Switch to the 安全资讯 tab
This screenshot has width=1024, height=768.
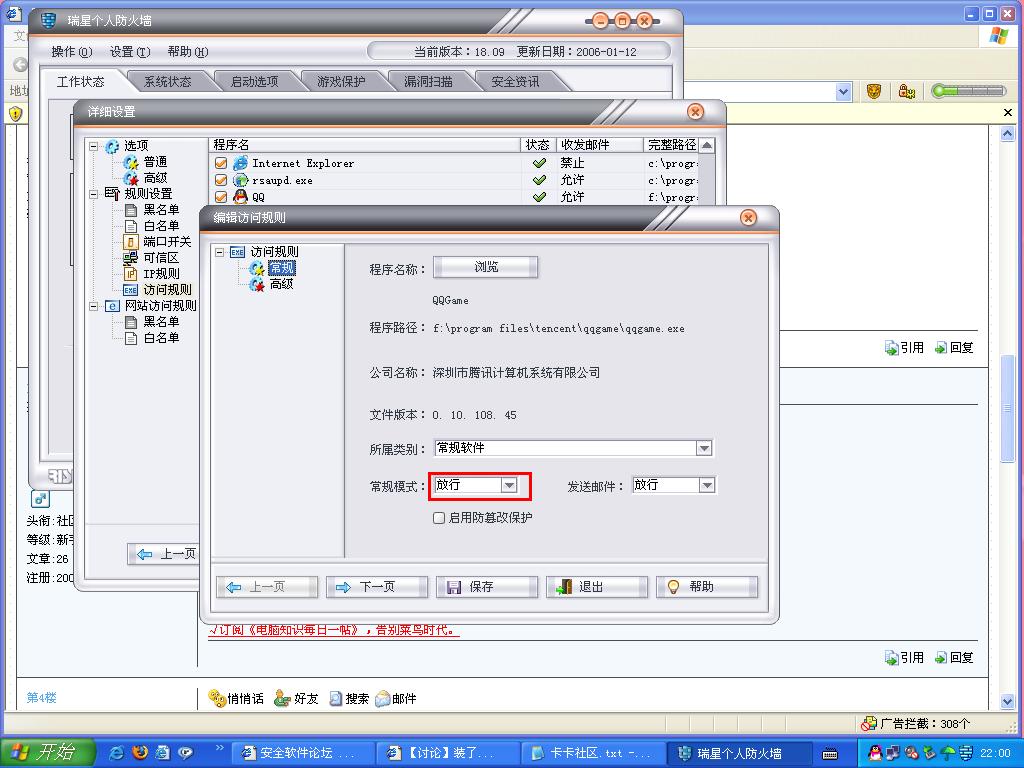[x=515, y=82]
